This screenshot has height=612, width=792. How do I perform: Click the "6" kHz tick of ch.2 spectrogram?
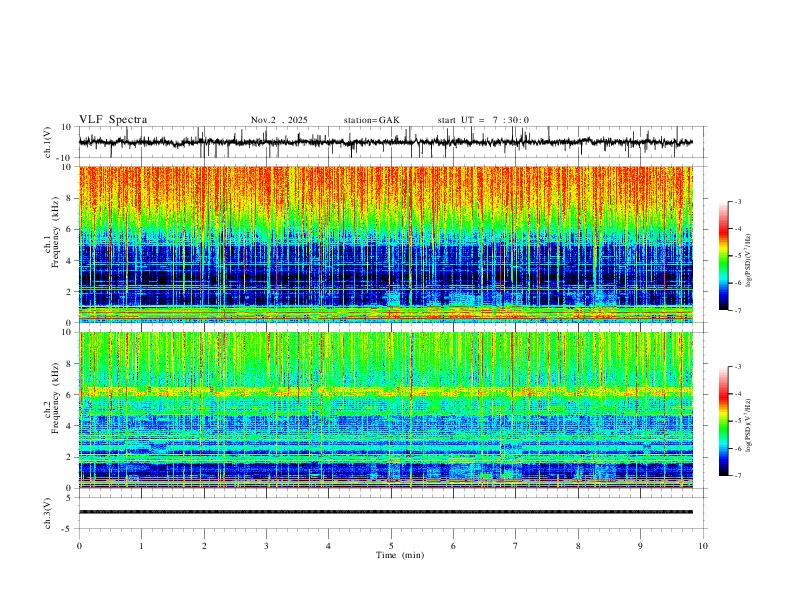[70, 395]
